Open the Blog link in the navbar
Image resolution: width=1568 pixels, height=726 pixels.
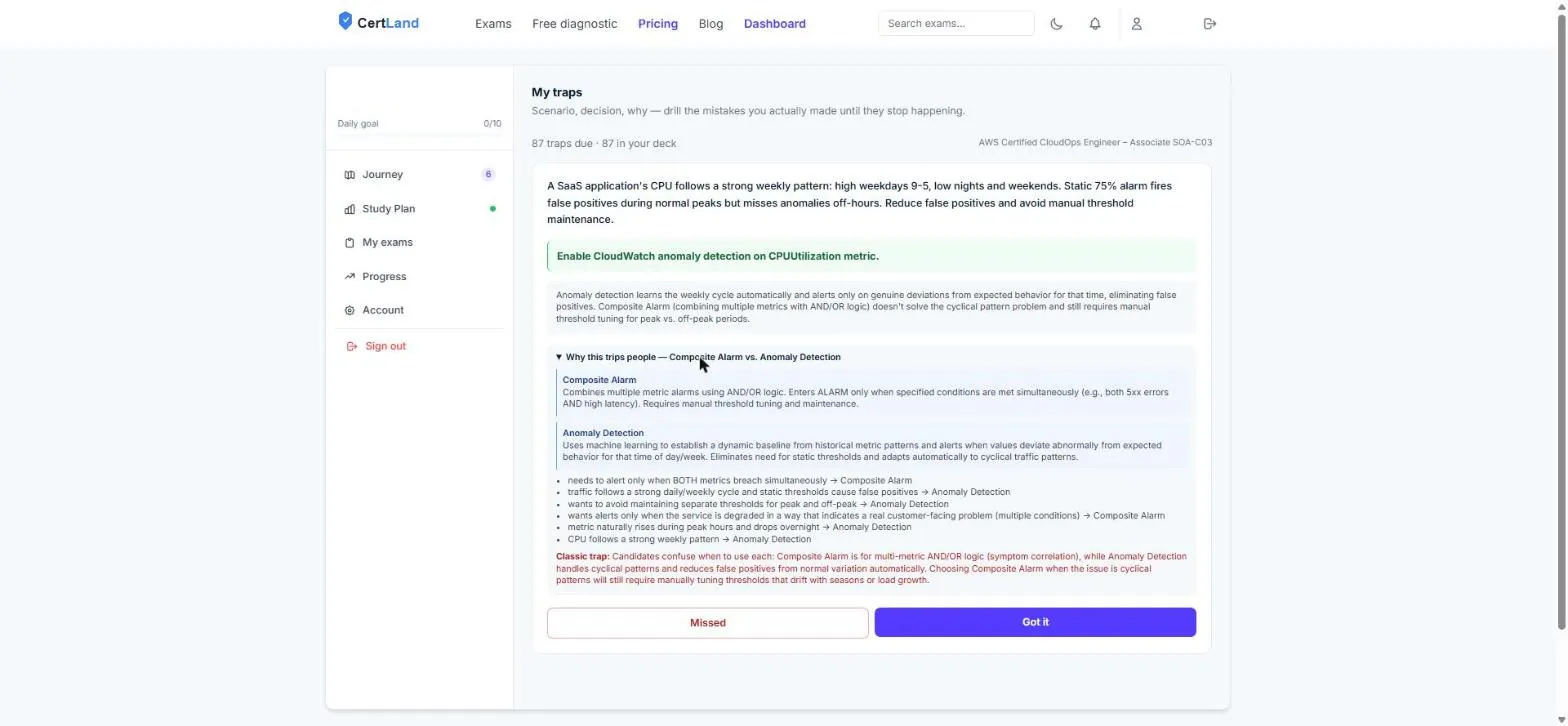tap(711, 24)
